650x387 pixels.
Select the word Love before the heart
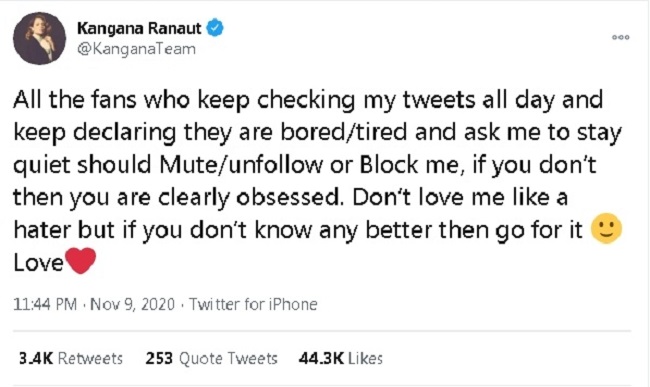point(38,262)
